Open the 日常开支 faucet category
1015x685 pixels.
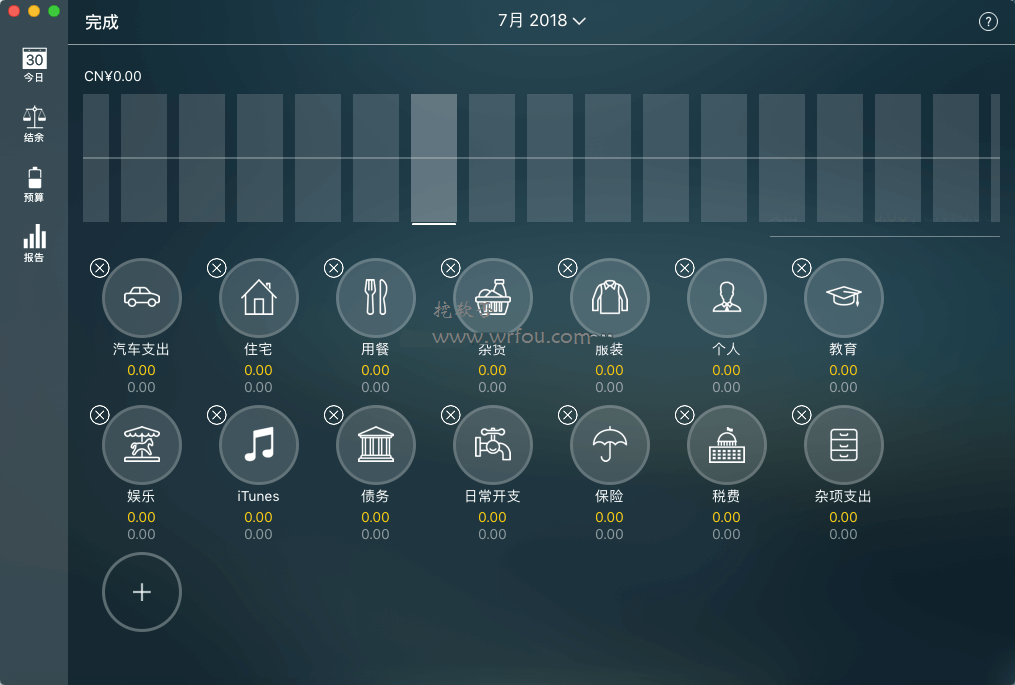pos(492,445)
